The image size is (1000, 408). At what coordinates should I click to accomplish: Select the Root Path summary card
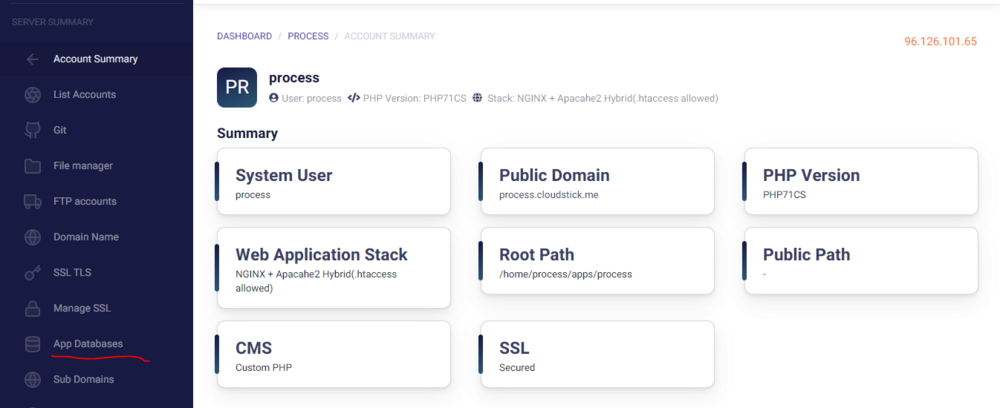point(597,261)
